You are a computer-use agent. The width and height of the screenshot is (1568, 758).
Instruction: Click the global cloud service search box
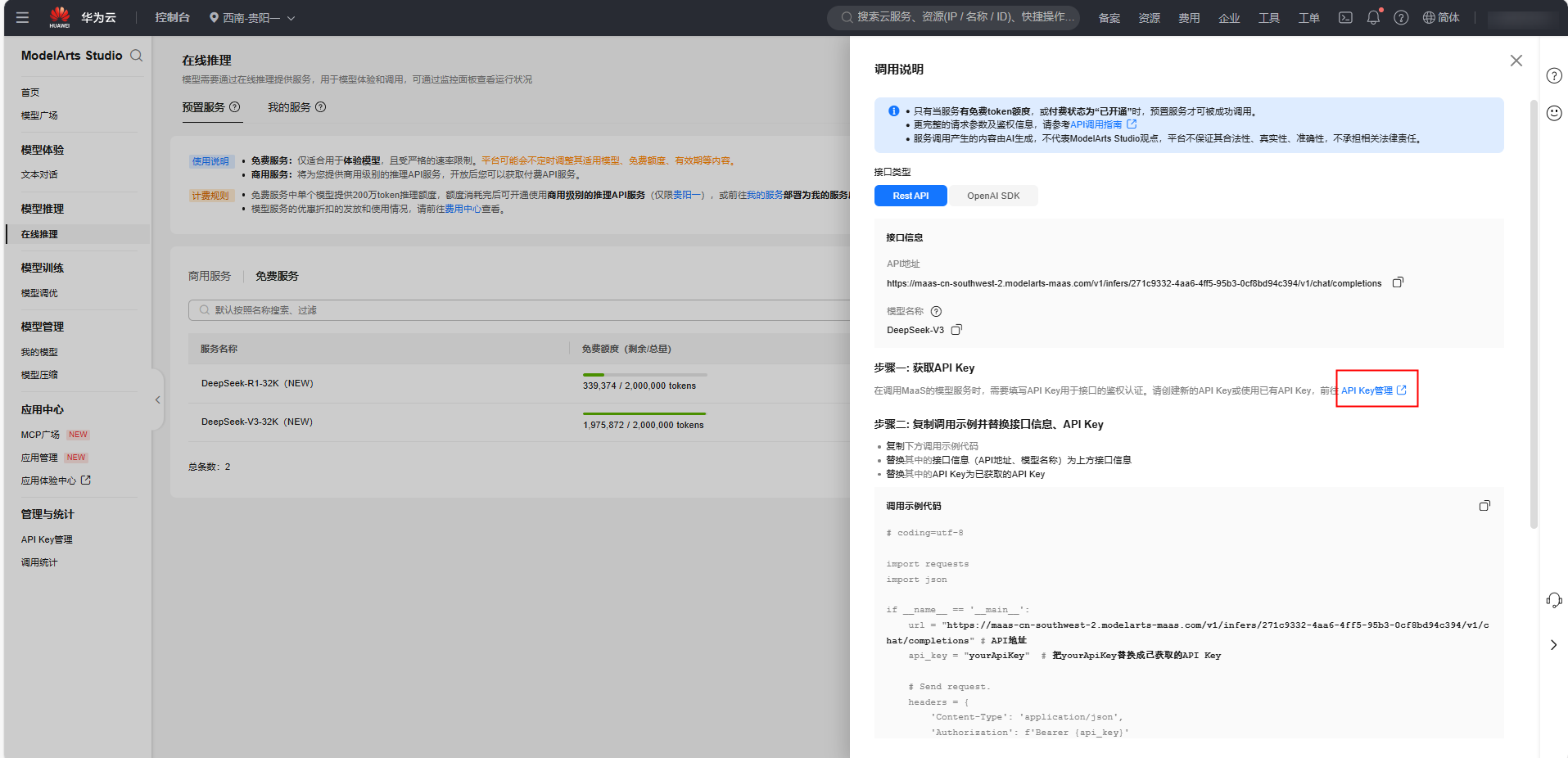pos(954,17)
